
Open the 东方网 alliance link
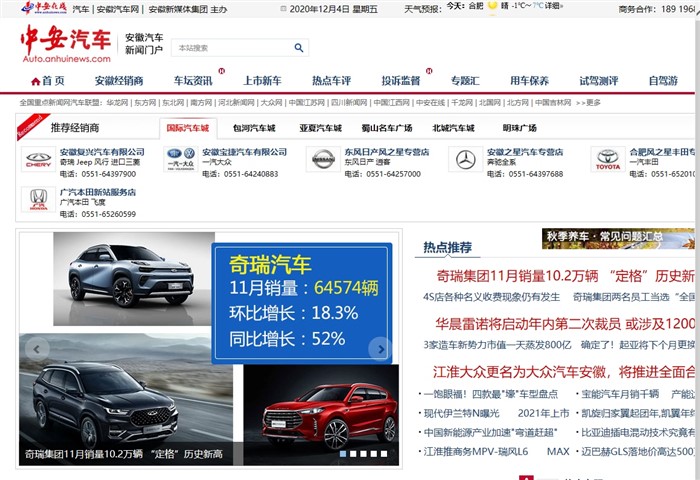point(145,103)
